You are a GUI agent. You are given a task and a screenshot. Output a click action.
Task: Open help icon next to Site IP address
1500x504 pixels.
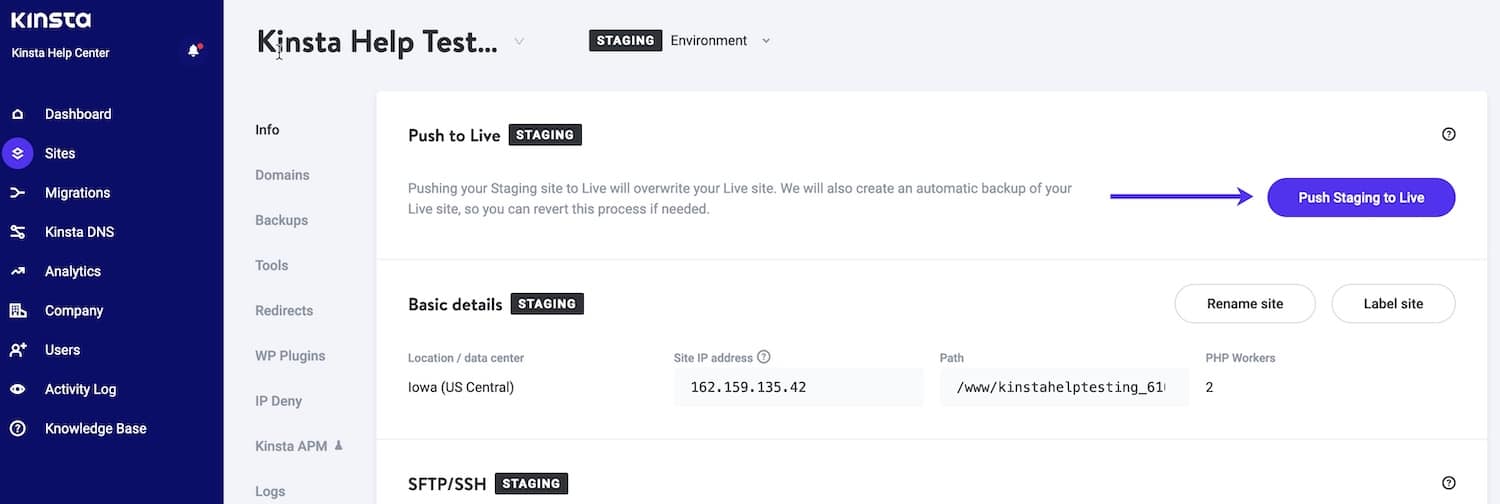point(764,357)
